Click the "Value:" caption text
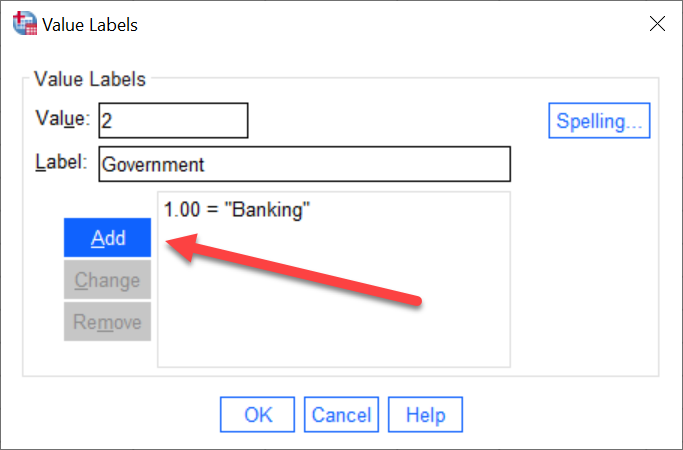The image size is (683, 450). click(x=63, y=118)
